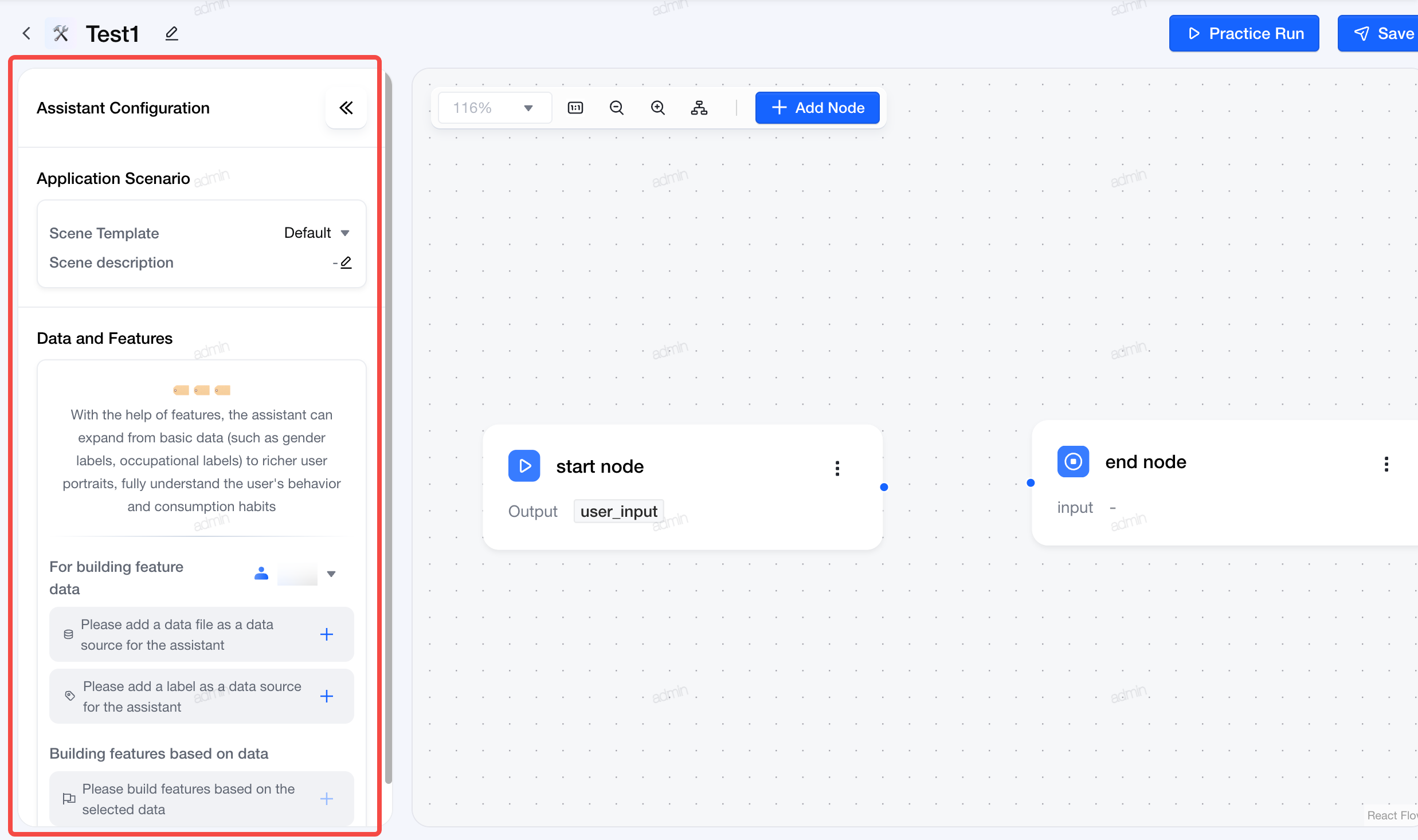Edit the Test1 title with pencil icon

(171, 33)
